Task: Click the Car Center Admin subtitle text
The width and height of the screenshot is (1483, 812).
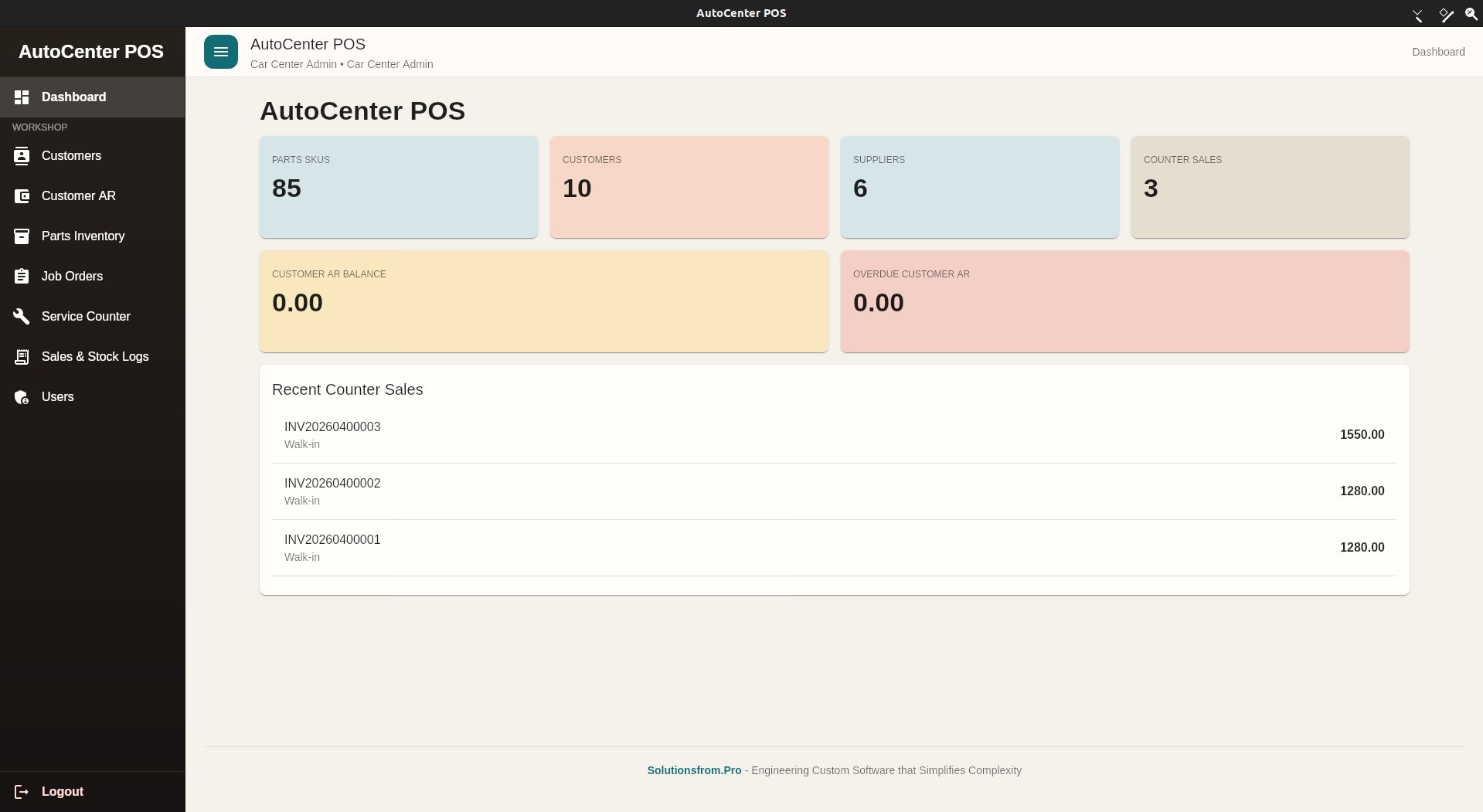Action: 342,64
